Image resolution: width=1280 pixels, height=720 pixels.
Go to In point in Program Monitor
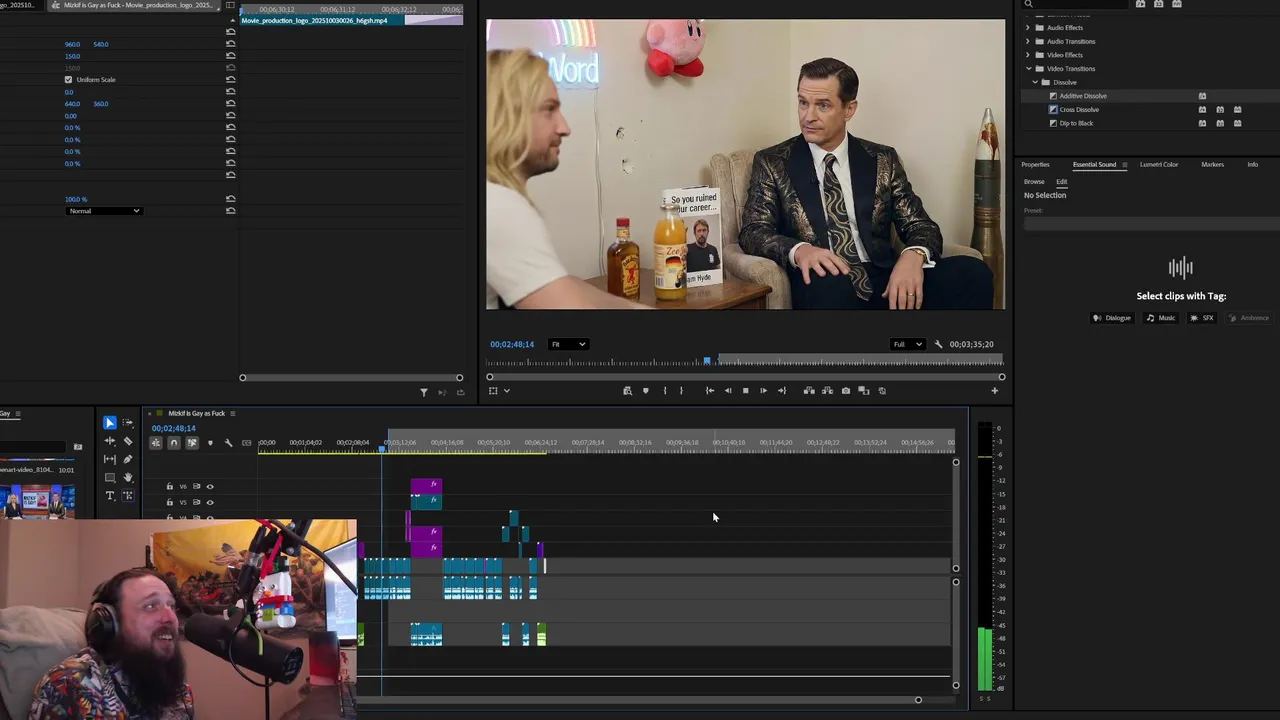[x=710, y=391]
